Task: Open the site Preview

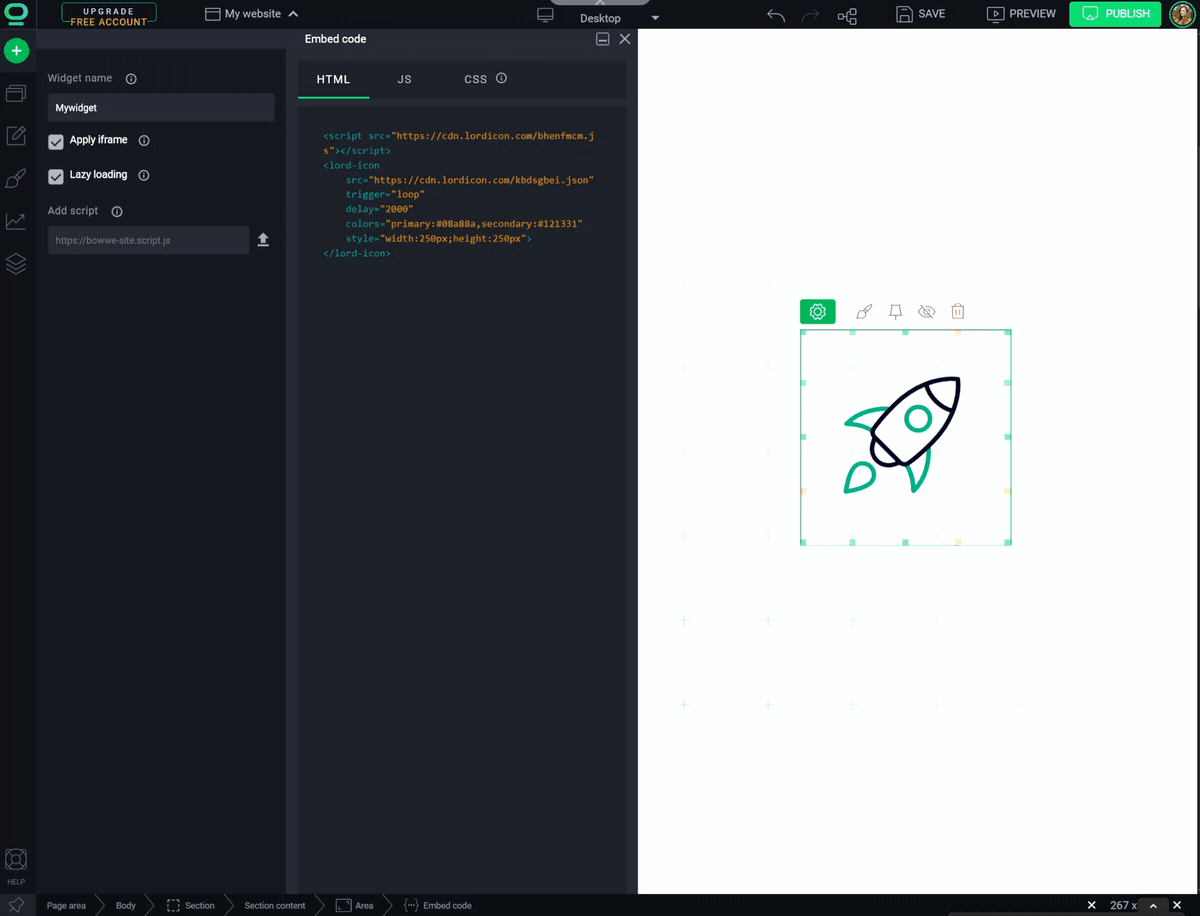Action: [x=1021, y=14]
